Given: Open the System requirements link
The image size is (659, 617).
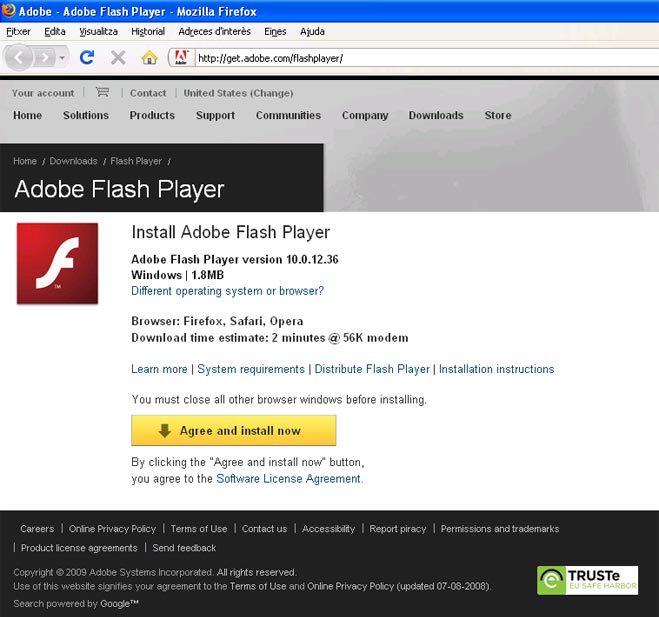Looking at the screenshot, I should [251, 369].
